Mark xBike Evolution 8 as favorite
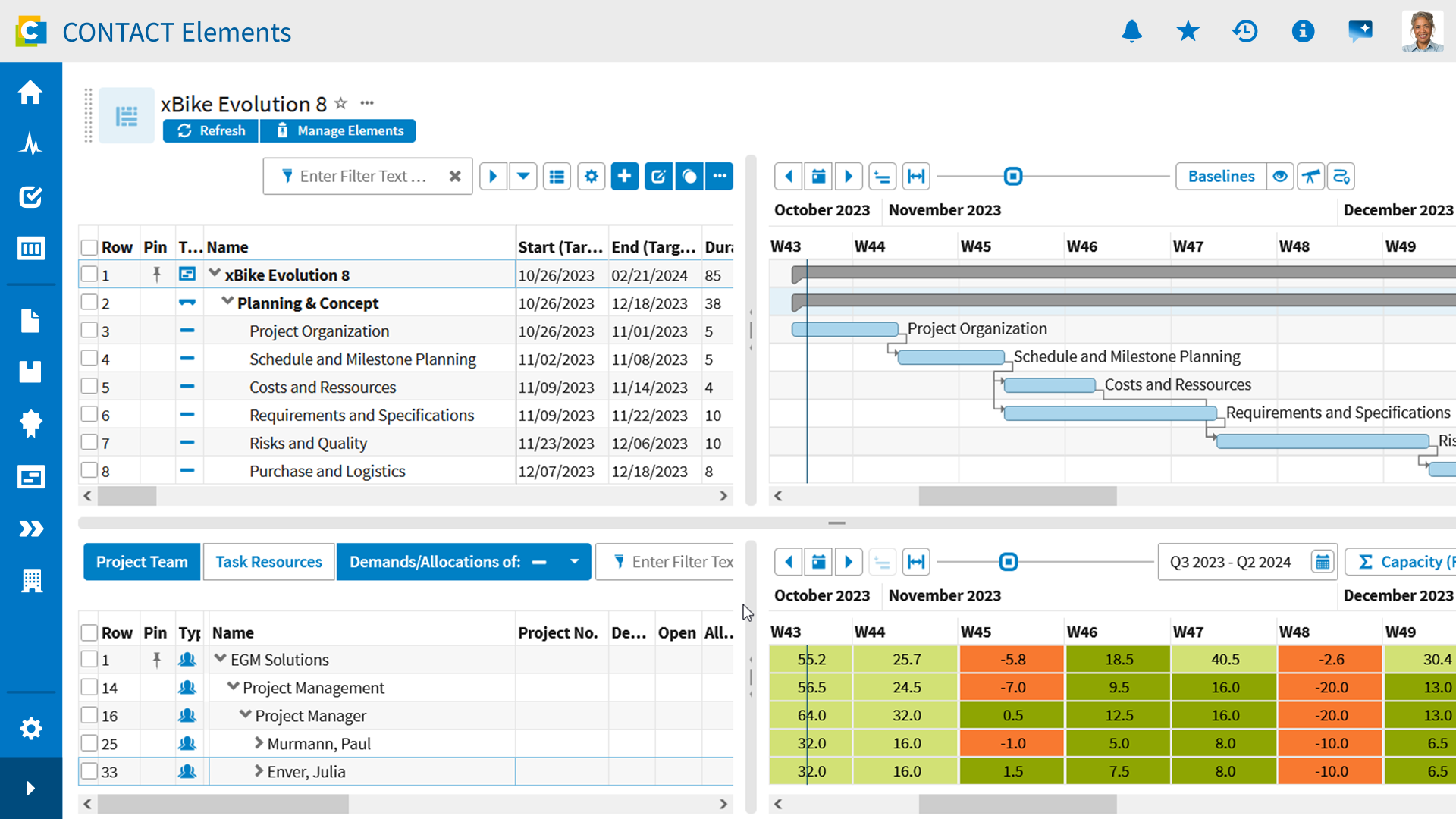1456x819 pixels. click(x=341, y=103)
